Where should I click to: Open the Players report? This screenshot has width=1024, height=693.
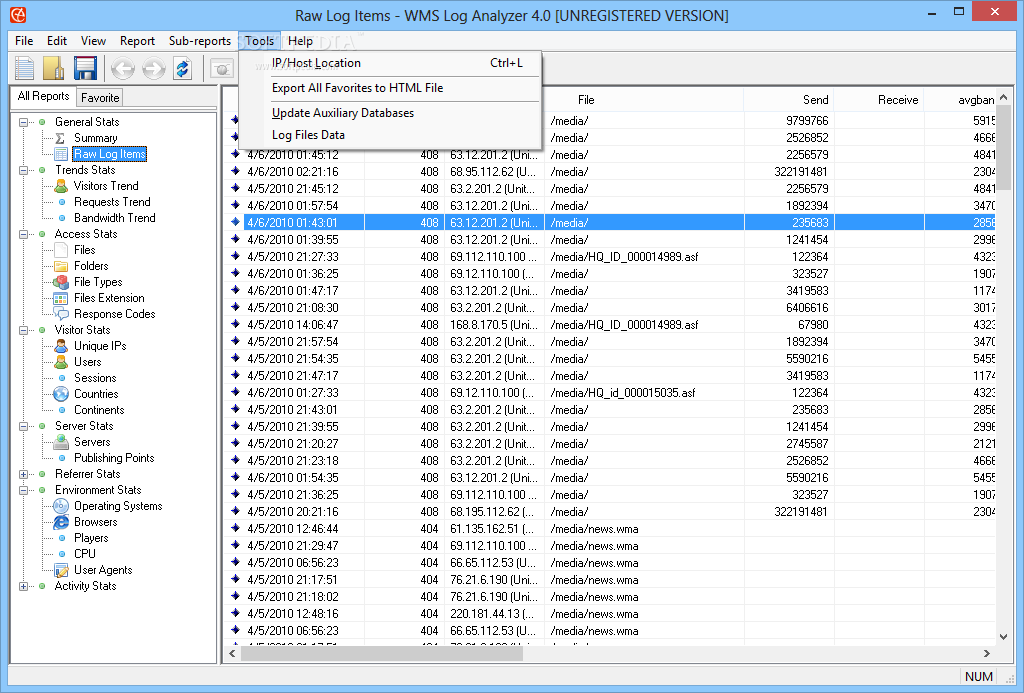[x=91, y=538]
